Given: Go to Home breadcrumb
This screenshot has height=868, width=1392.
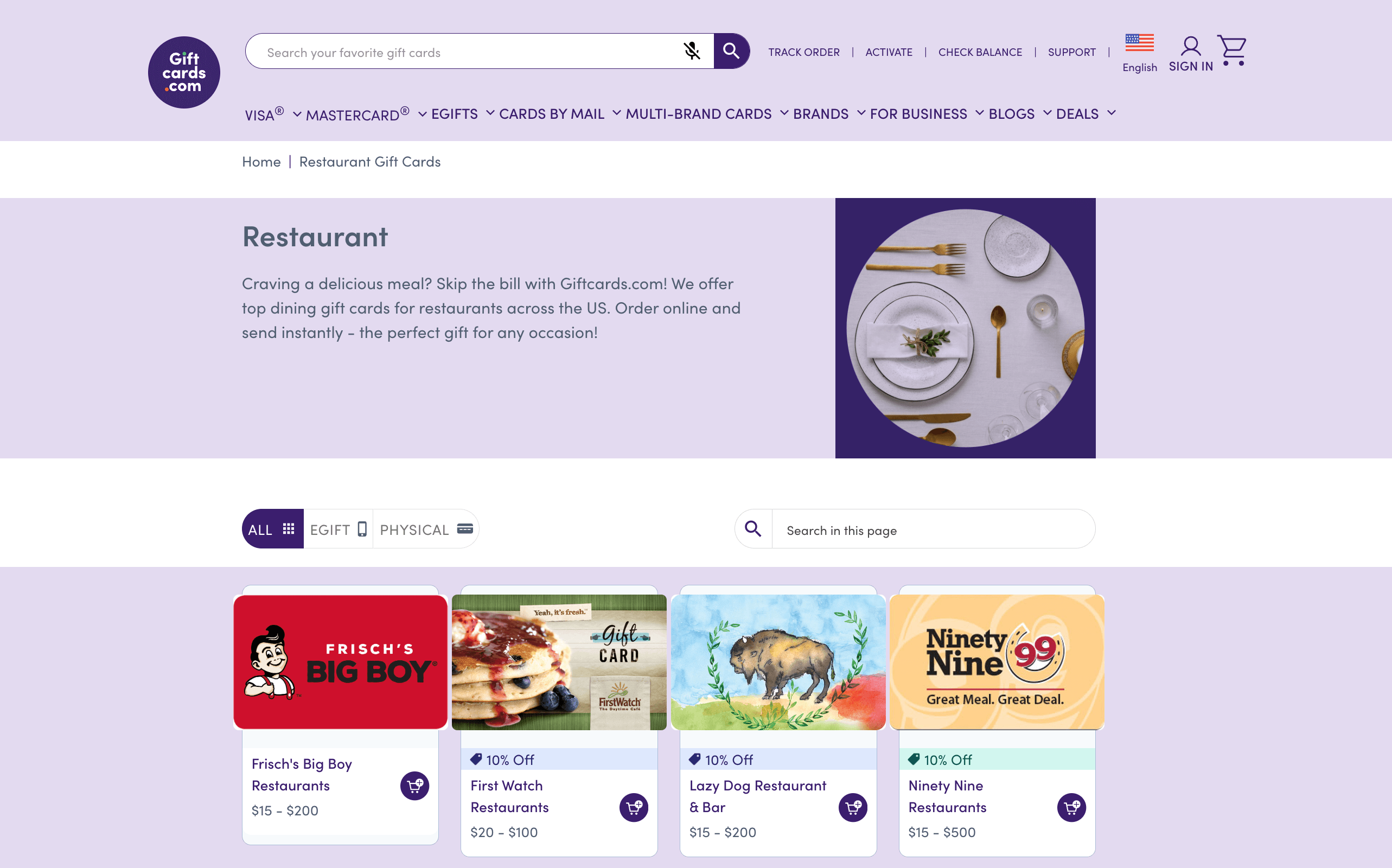Looking at the screenshot, I should click(261, 162).
